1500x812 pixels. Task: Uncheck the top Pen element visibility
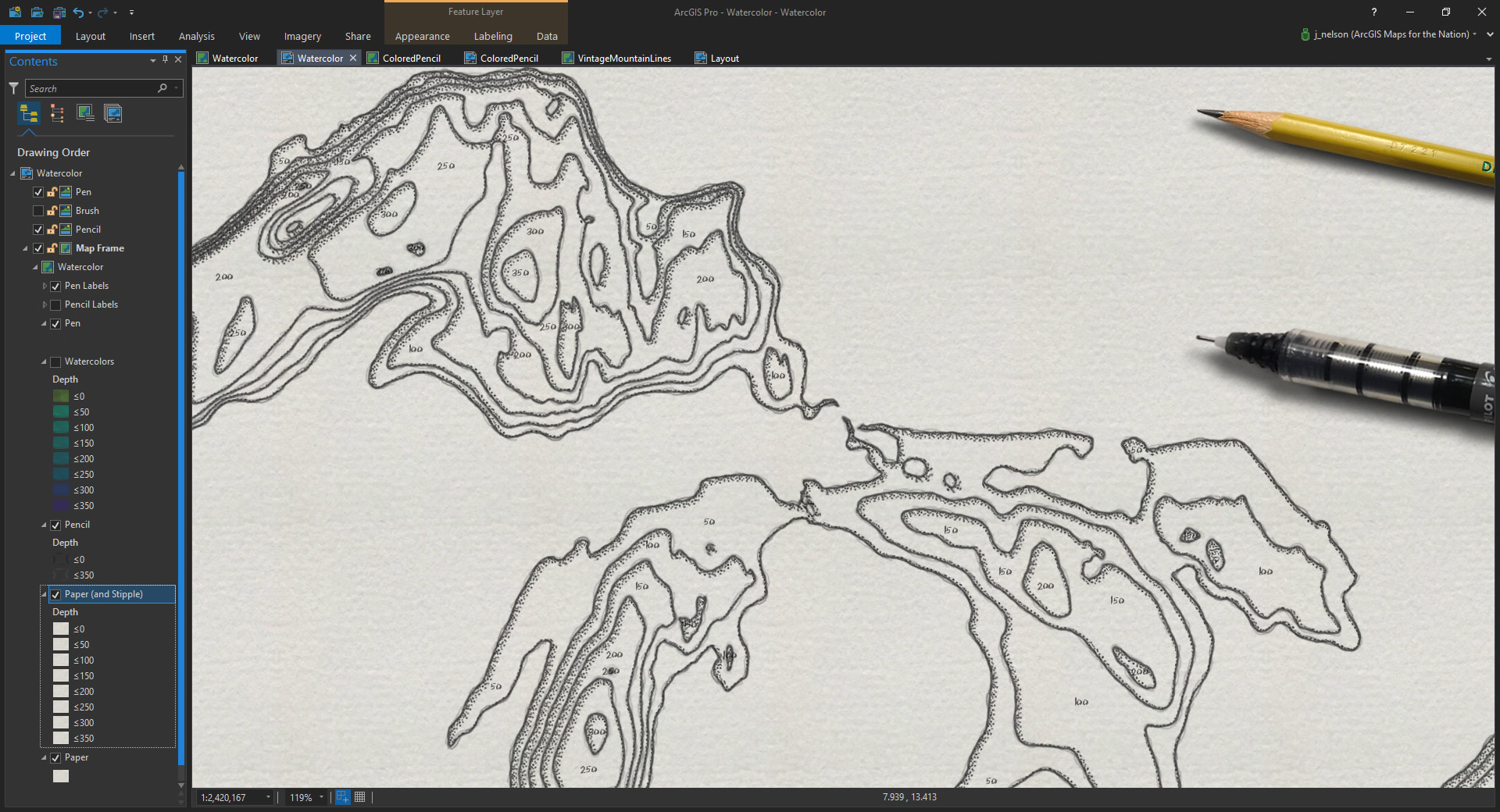(x=38, y=192)
